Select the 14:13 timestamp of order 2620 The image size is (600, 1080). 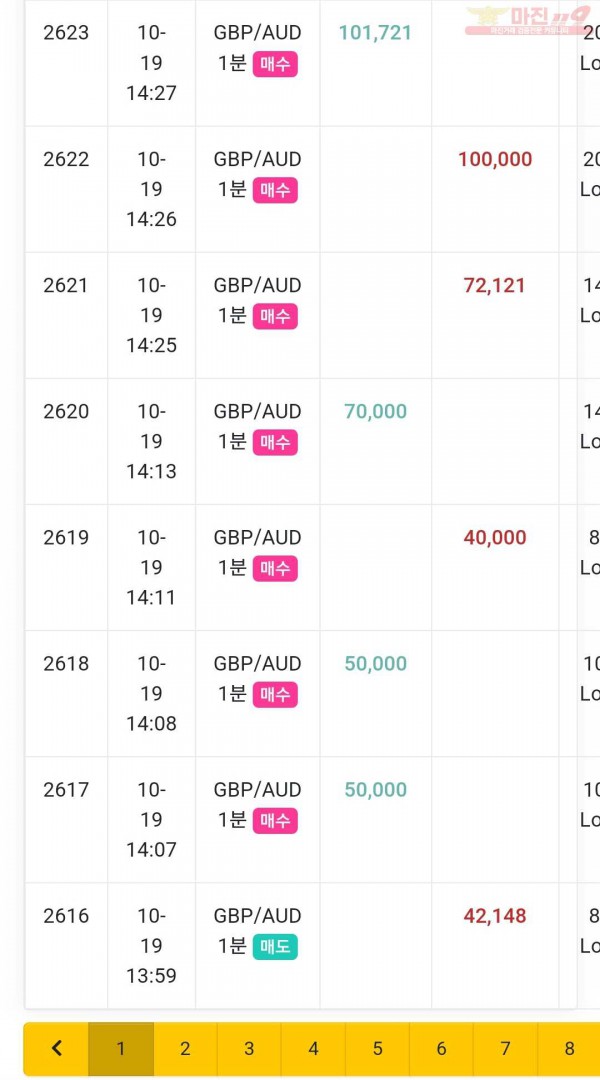(x=151, y=472)
